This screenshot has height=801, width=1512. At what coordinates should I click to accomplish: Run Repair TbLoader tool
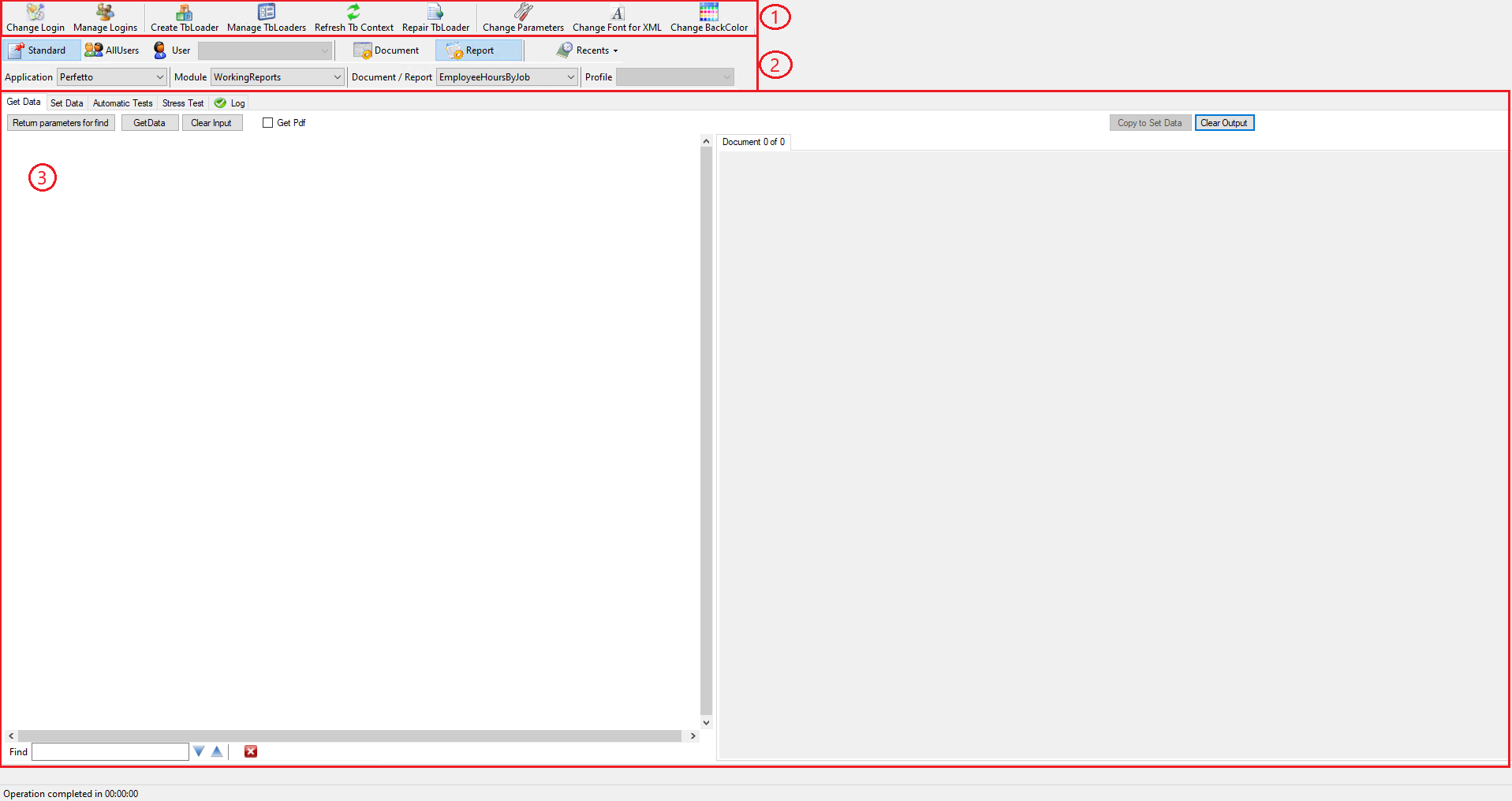tap(435, 18)
